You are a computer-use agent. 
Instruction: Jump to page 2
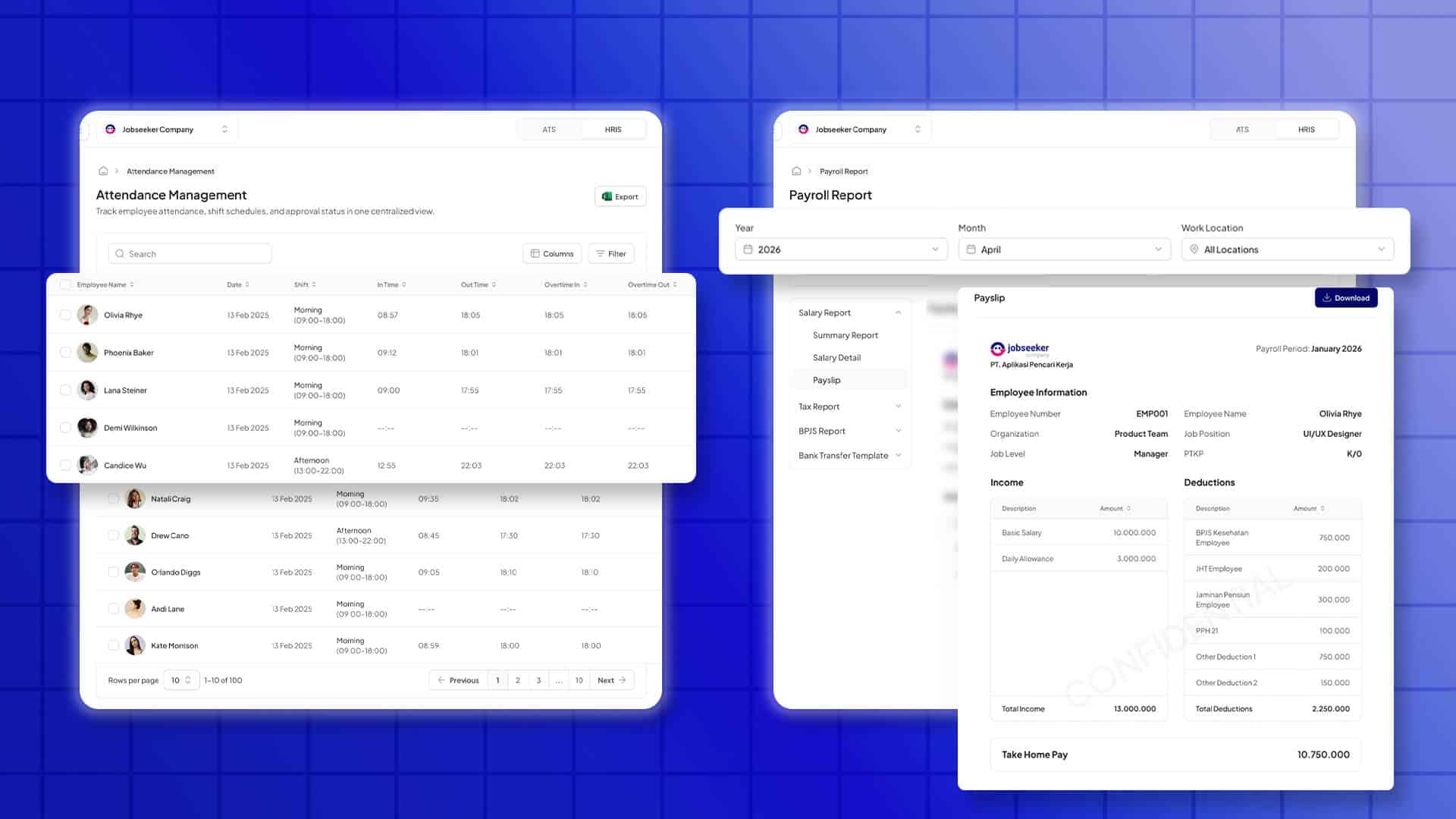518,680
